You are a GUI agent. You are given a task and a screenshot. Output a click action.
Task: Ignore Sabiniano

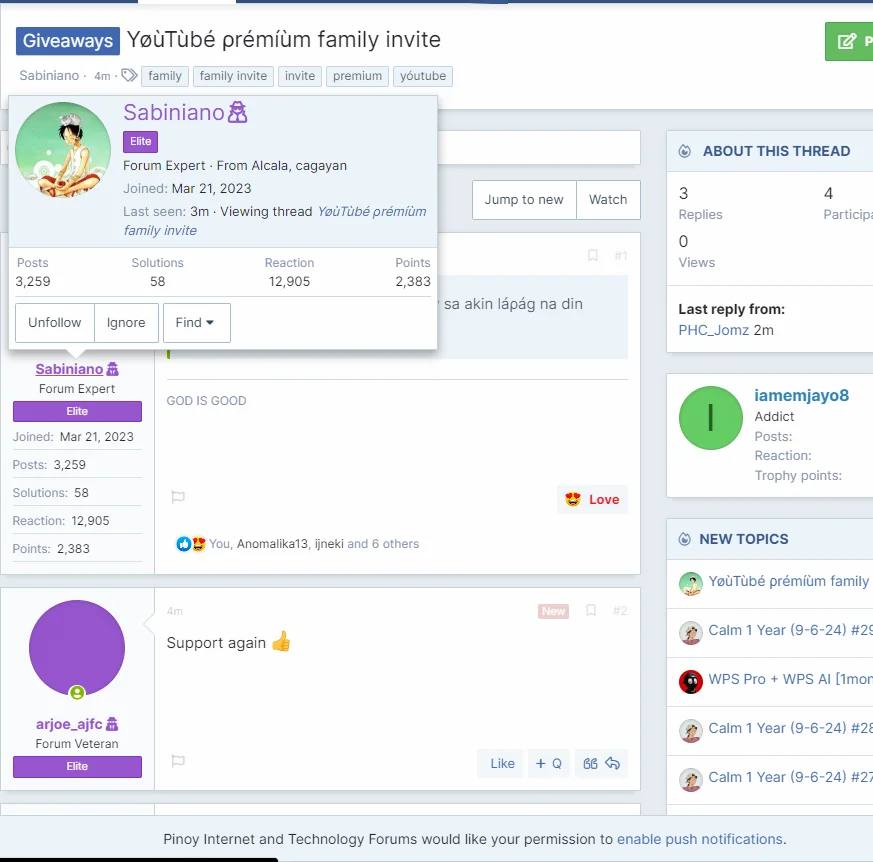(x=126, y=323)
